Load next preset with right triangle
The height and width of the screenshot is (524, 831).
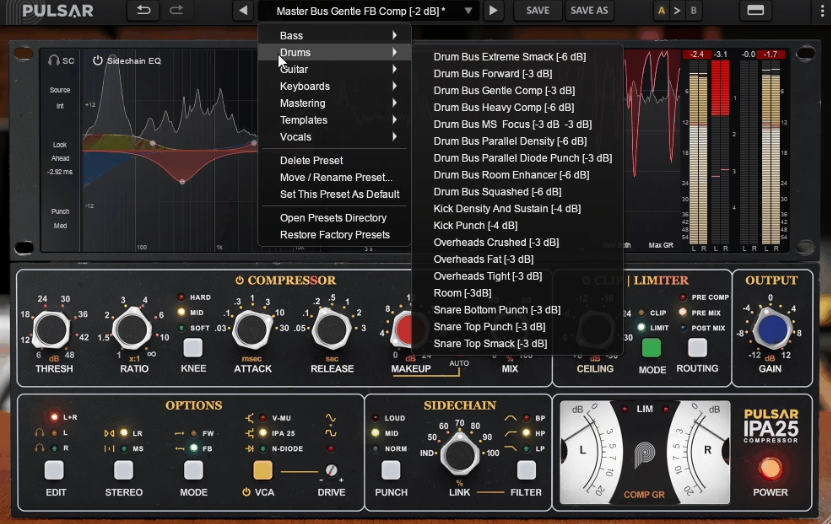click(x=493, y=11)
